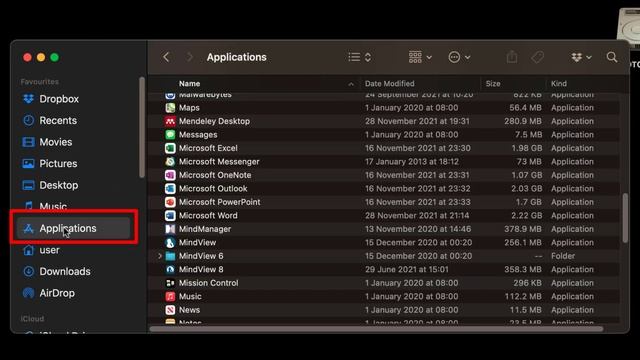Sort by the Date Modified column header
This screenshot has width=640, height=360.
point(389,84)
